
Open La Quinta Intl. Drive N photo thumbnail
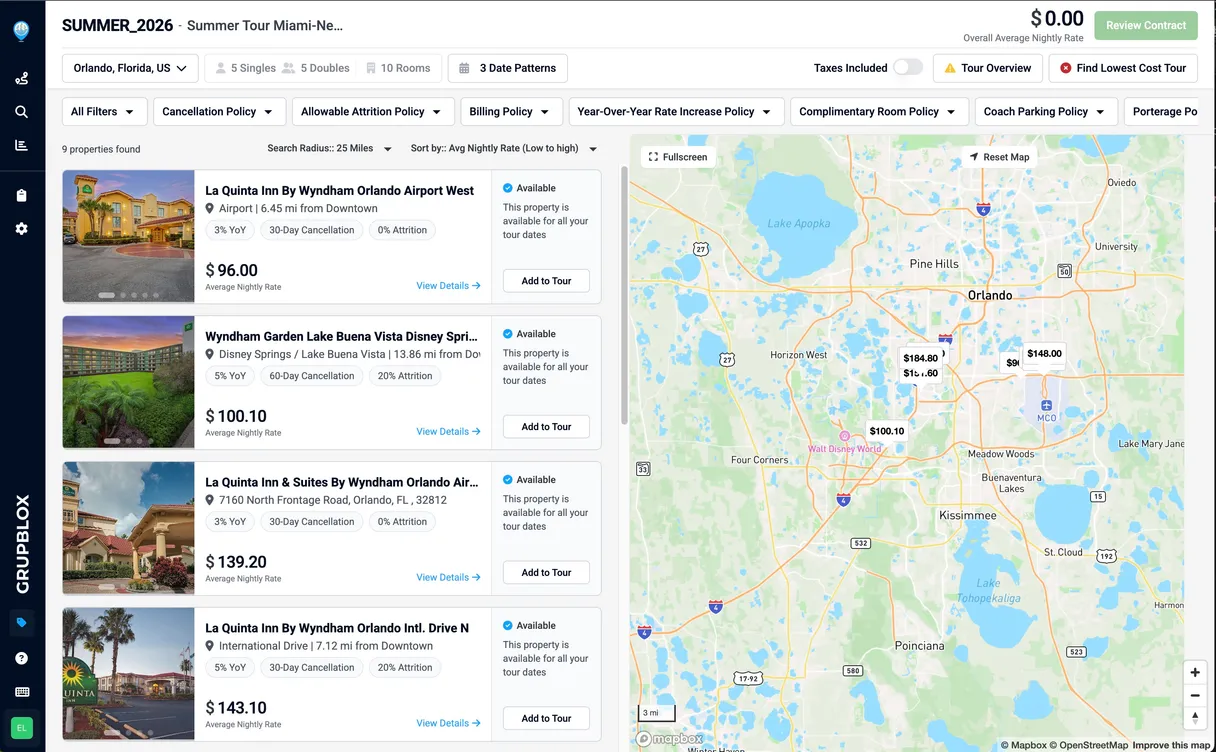[x=128, y=674]
